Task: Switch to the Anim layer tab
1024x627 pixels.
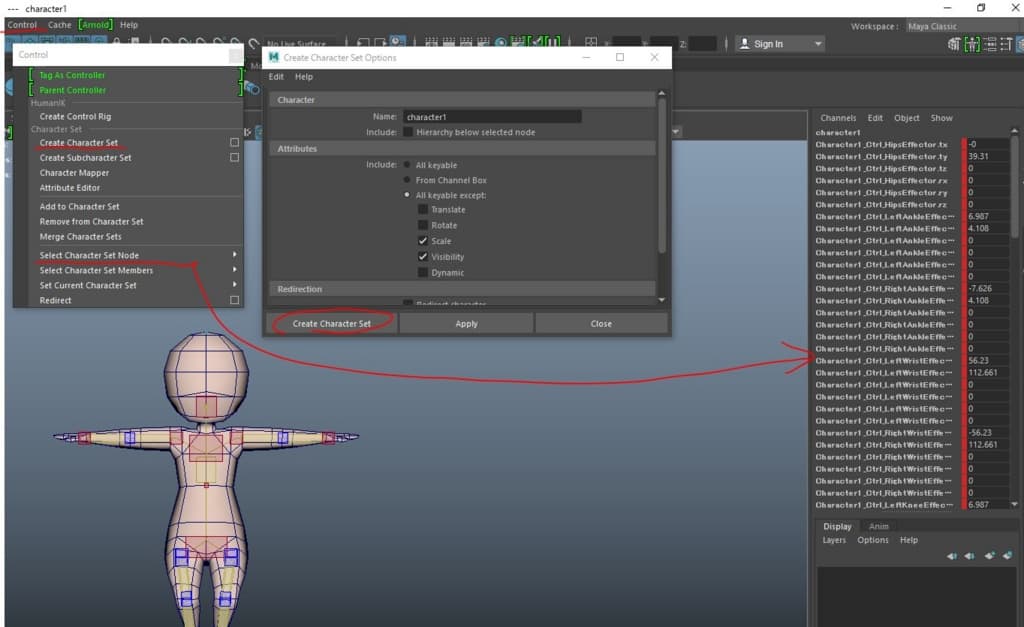Action: coord(878,526)
